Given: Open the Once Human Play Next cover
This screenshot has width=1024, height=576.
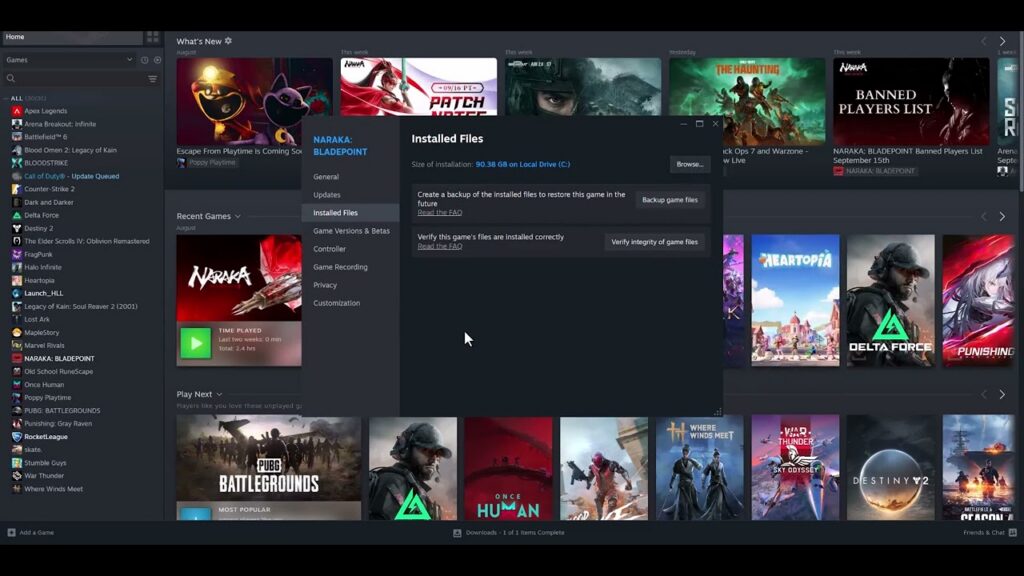Looking at the screenshot, I should [x=509, y=468].
